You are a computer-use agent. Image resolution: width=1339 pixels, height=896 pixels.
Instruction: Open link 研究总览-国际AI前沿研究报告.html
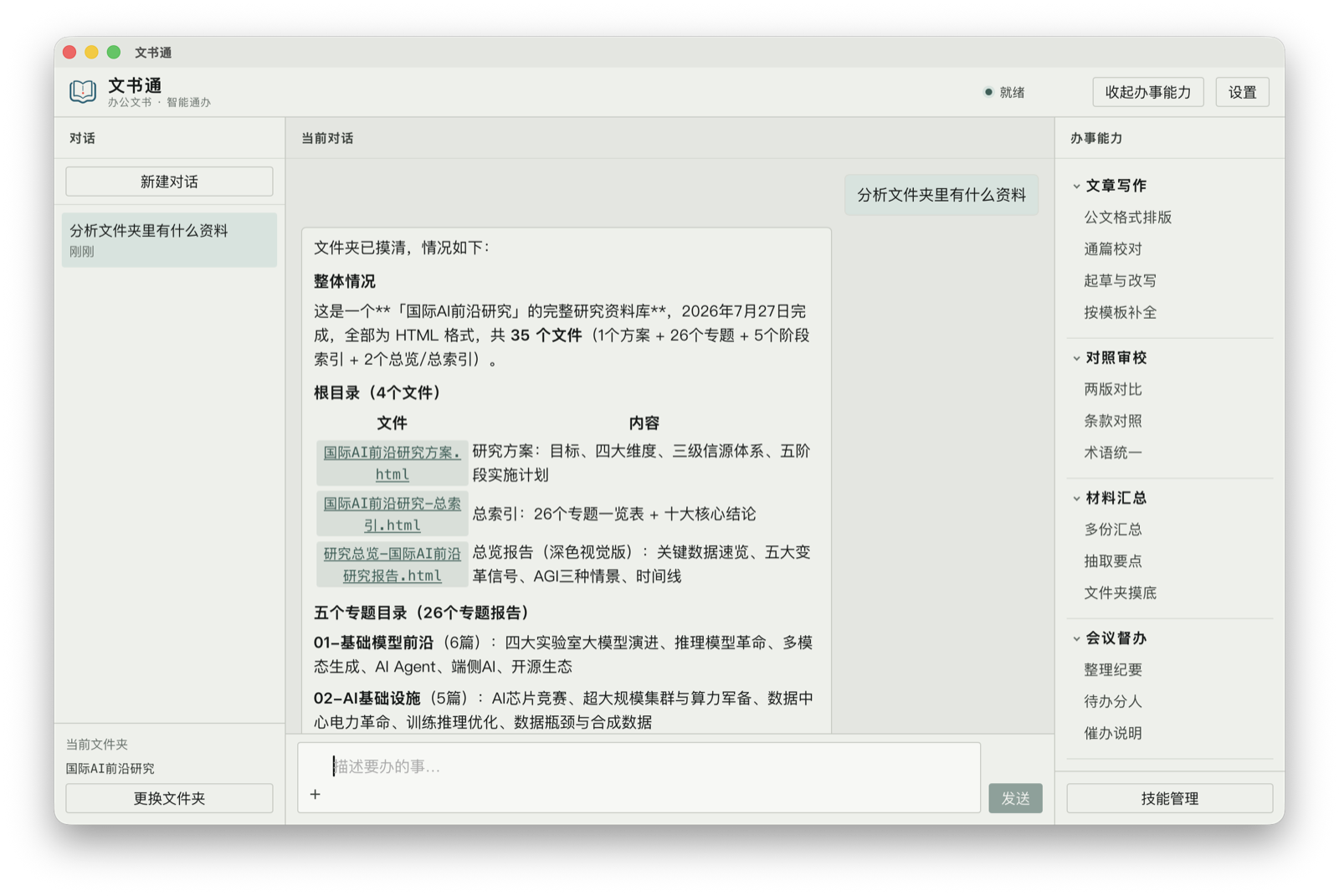pos(392,564)
